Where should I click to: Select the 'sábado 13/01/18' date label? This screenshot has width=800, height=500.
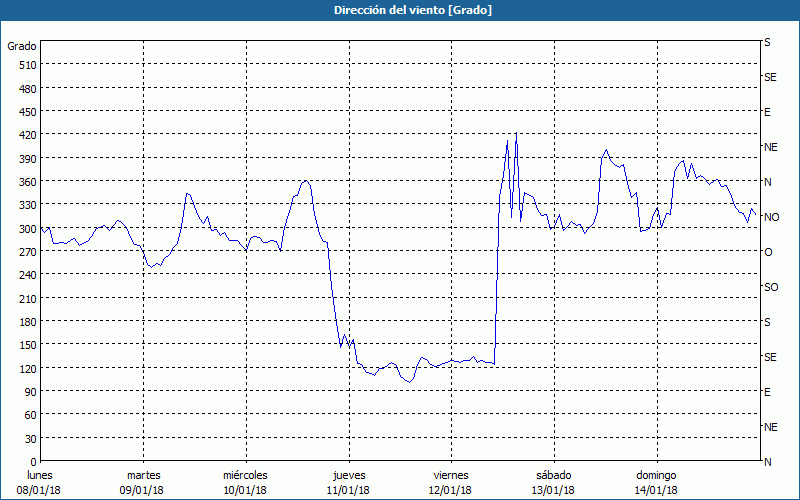[553, 482]
